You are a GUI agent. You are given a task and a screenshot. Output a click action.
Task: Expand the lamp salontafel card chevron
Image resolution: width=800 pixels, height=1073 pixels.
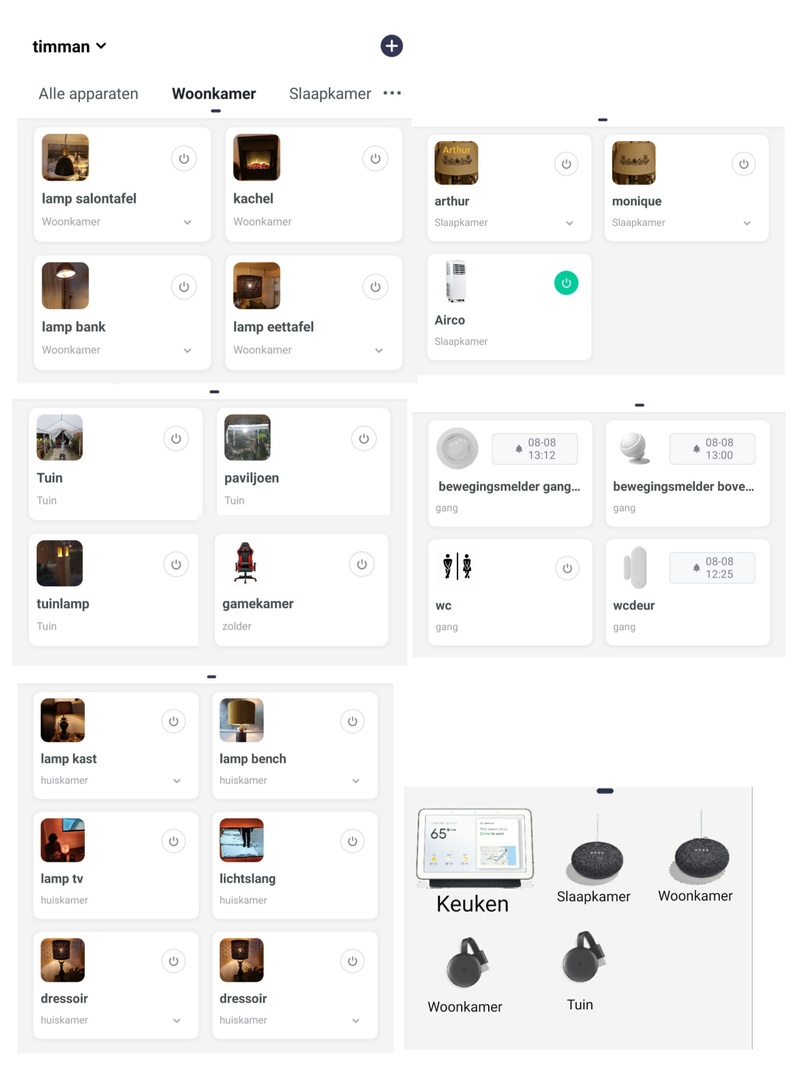click(x=188, y=222)
